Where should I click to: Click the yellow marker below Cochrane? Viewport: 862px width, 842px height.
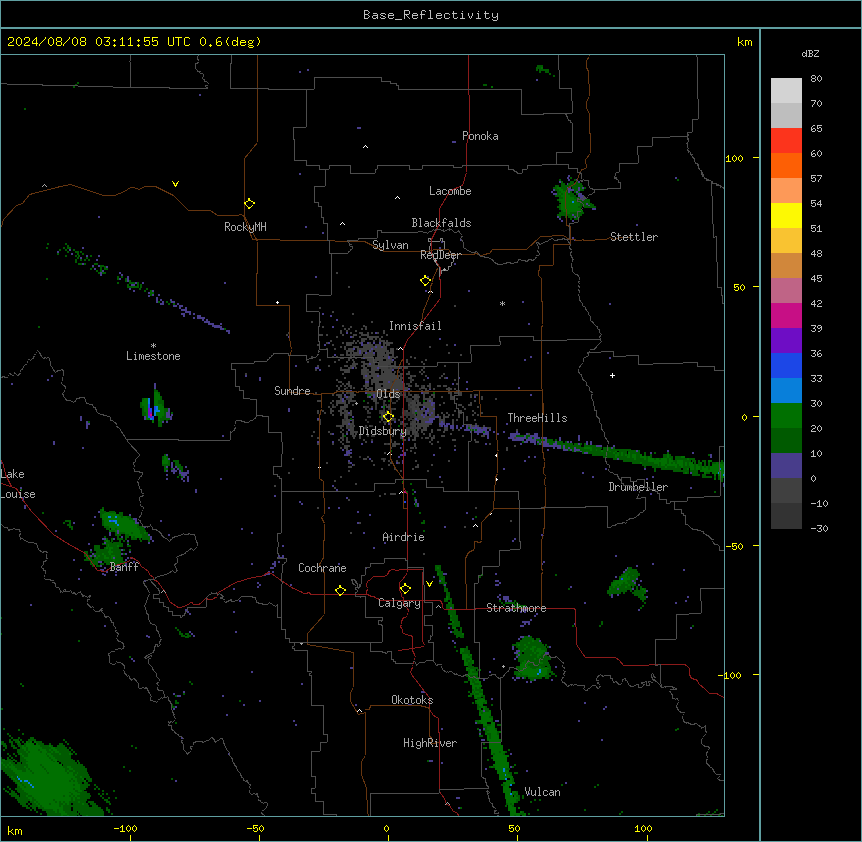pyautogui.click(x=340, y=590)
